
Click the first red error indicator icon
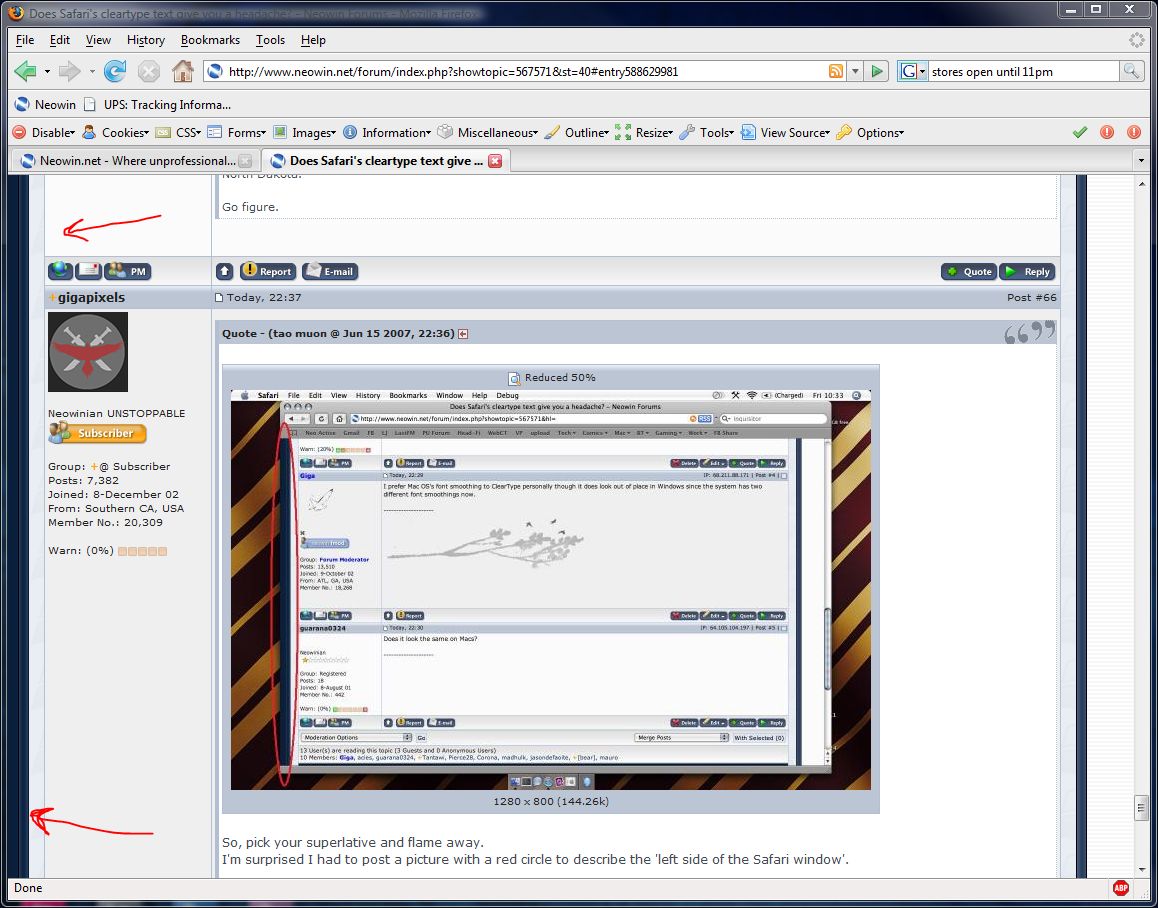pos(1106,132)
